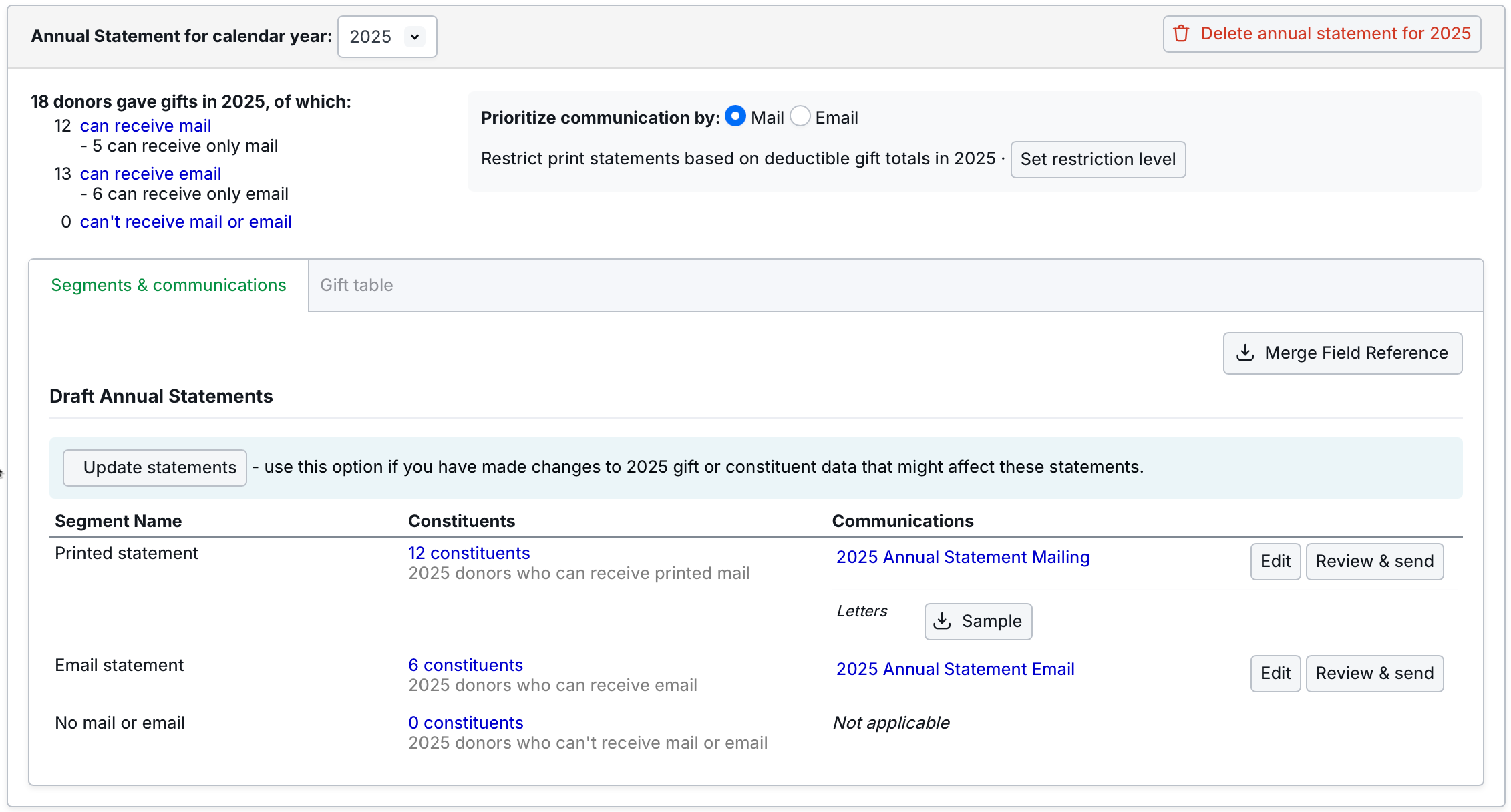View the 12 constituents link

(x=469, y=553)
